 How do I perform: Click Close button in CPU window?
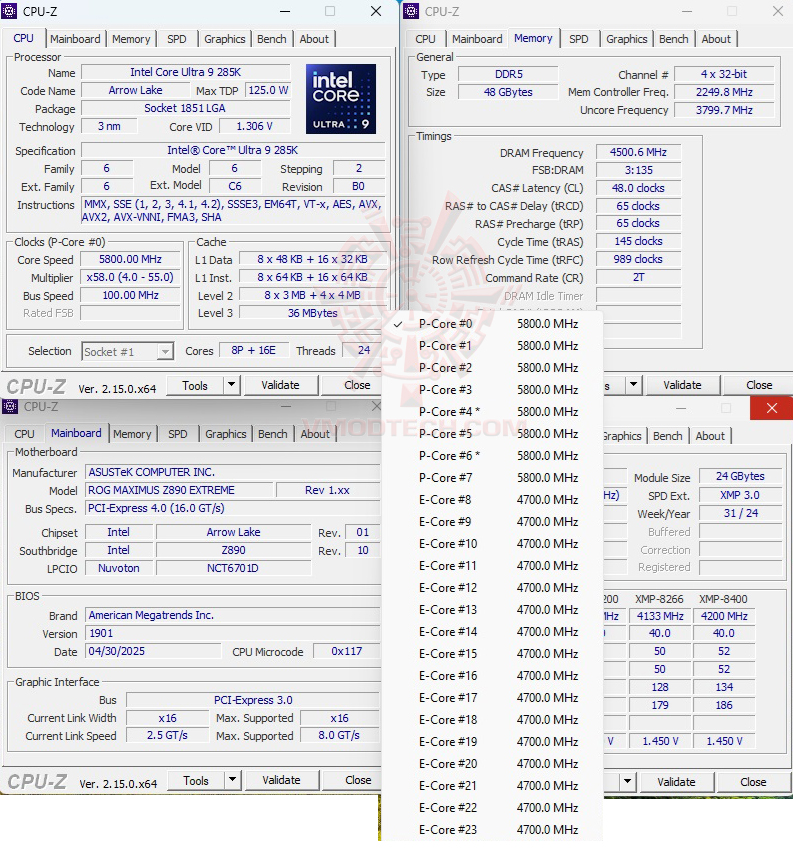[357, 385]
